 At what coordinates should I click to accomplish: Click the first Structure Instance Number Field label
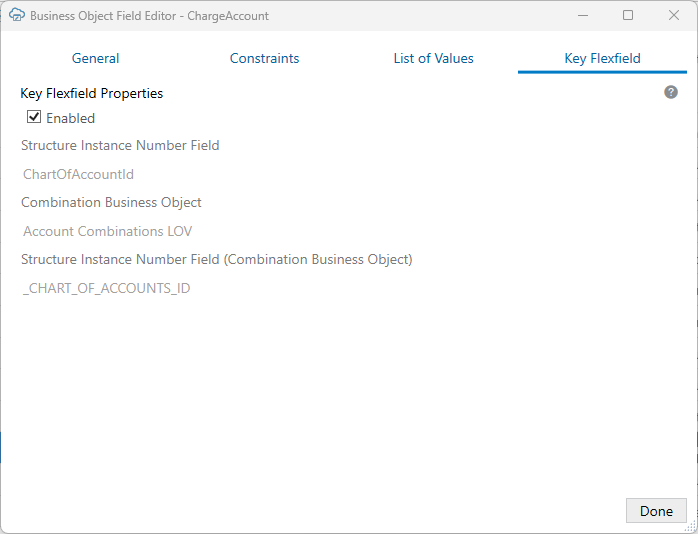(x=120, y=145)
